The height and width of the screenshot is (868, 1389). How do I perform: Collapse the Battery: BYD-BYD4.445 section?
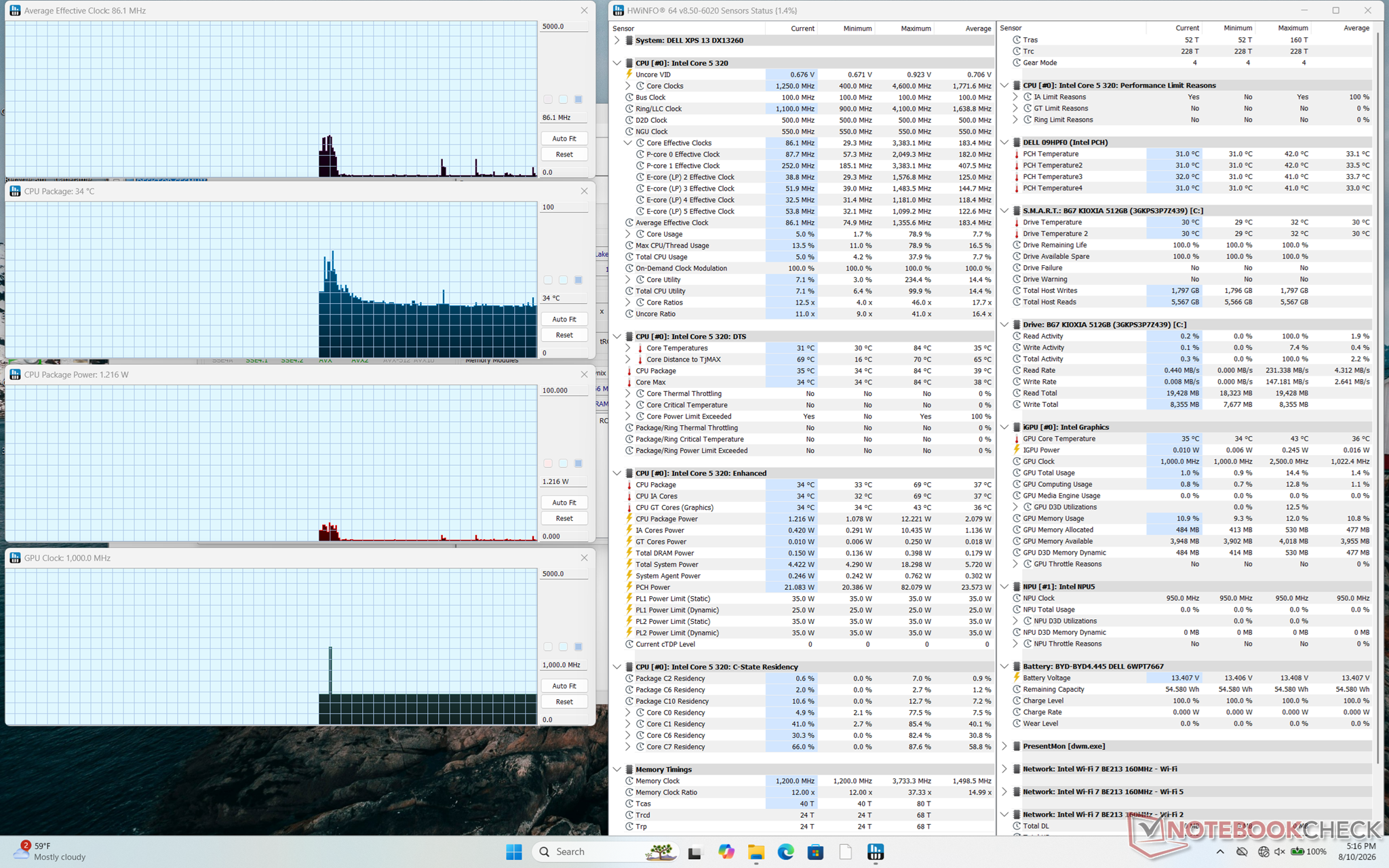[x=1004, y=667]
